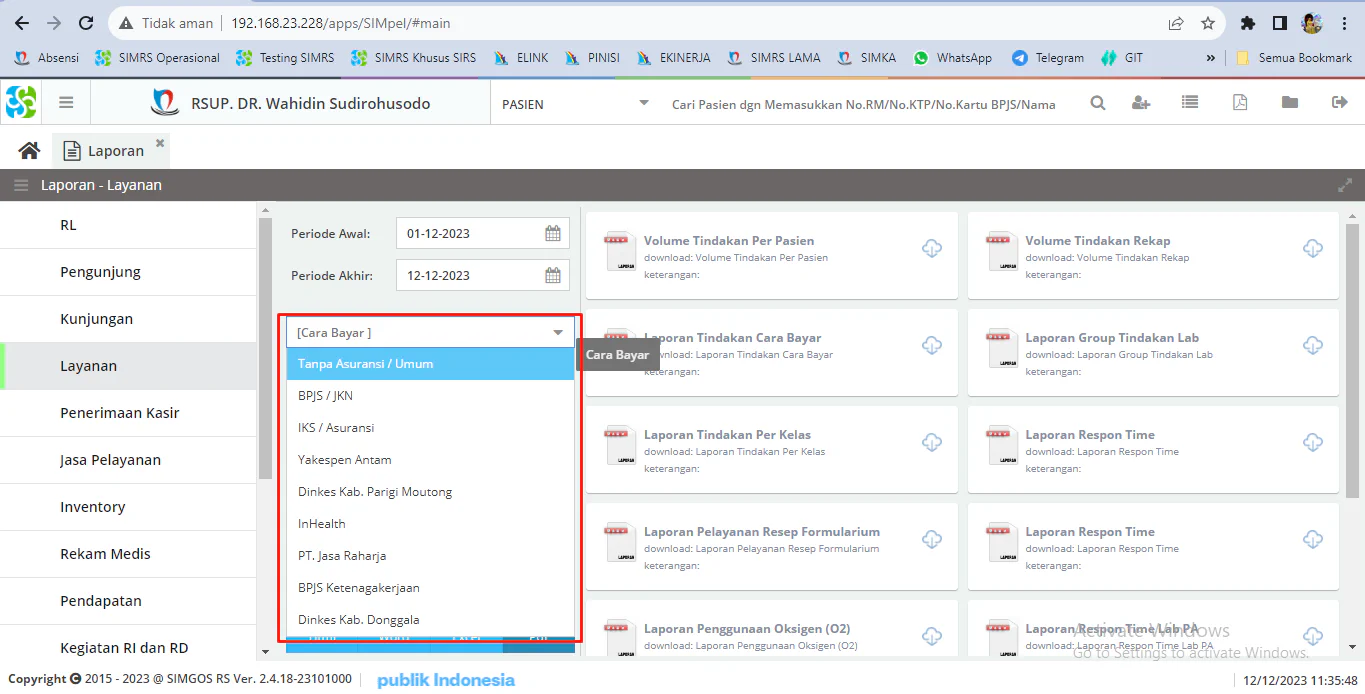Select Dinkes Kab. Parigi Moutong option
The width and height of the screenshot is (1365, 694).
click(x=430, y=492)
